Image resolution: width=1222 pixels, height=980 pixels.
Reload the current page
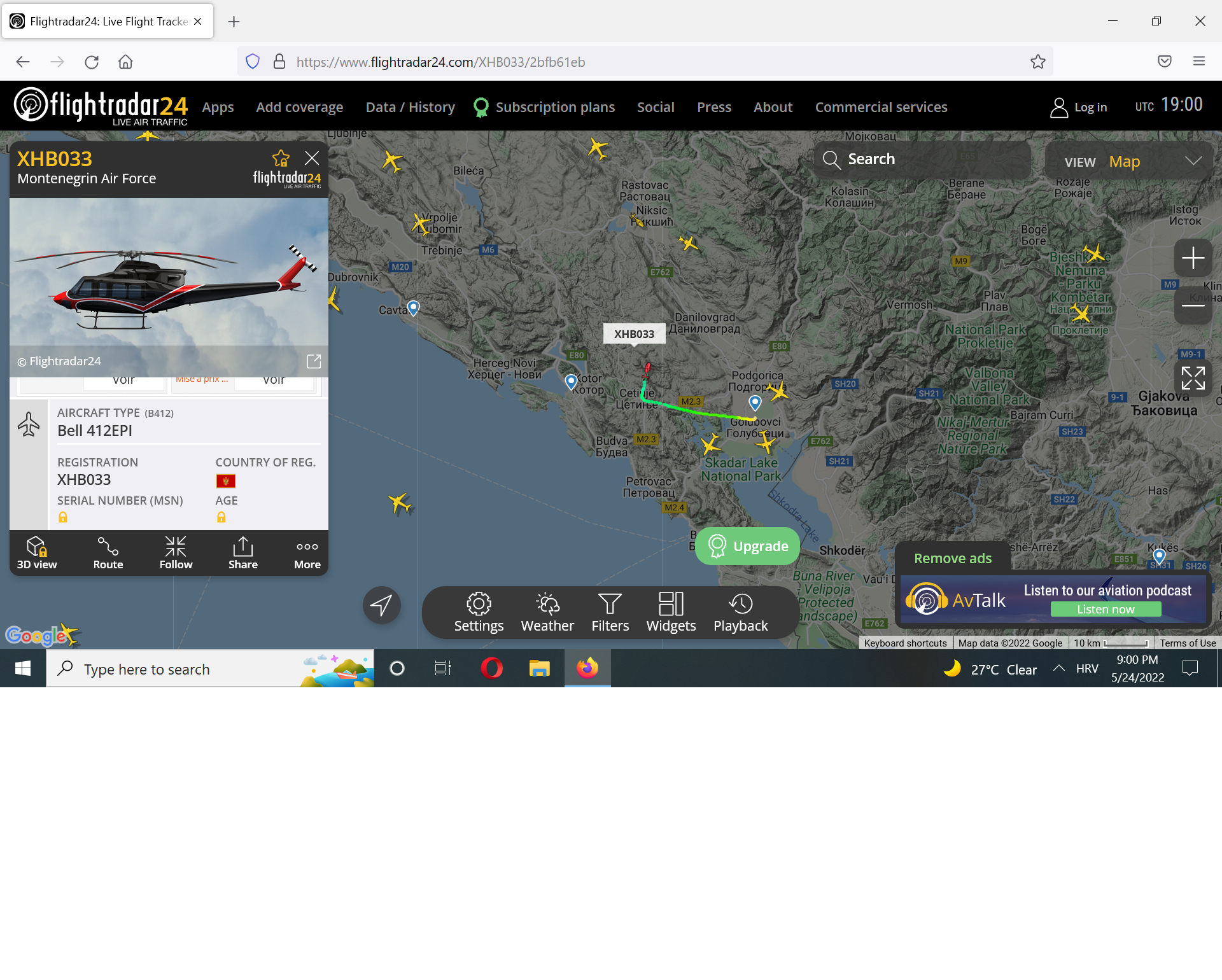point(92,62)
